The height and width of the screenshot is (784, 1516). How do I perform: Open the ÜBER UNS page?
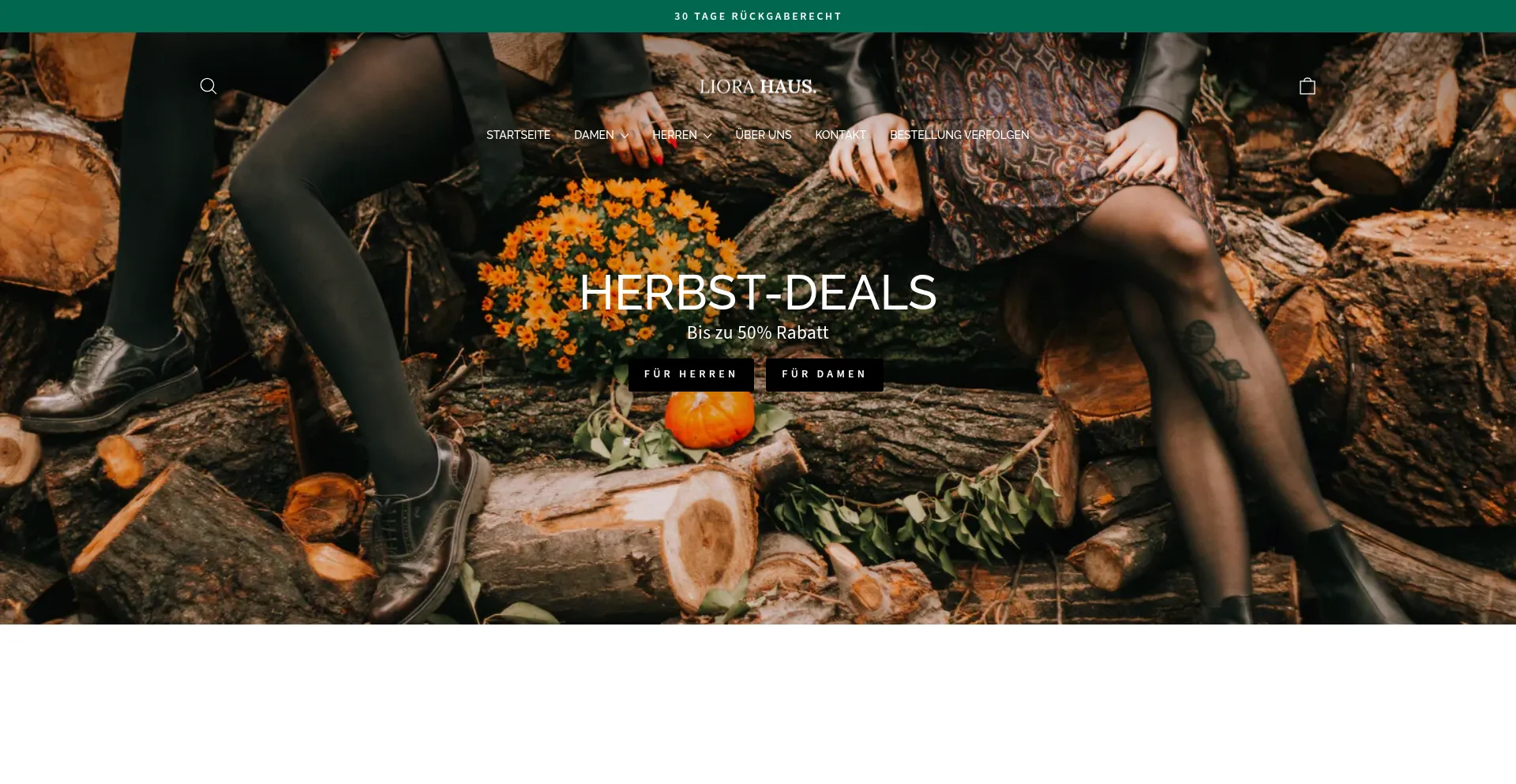pos(763,135)
